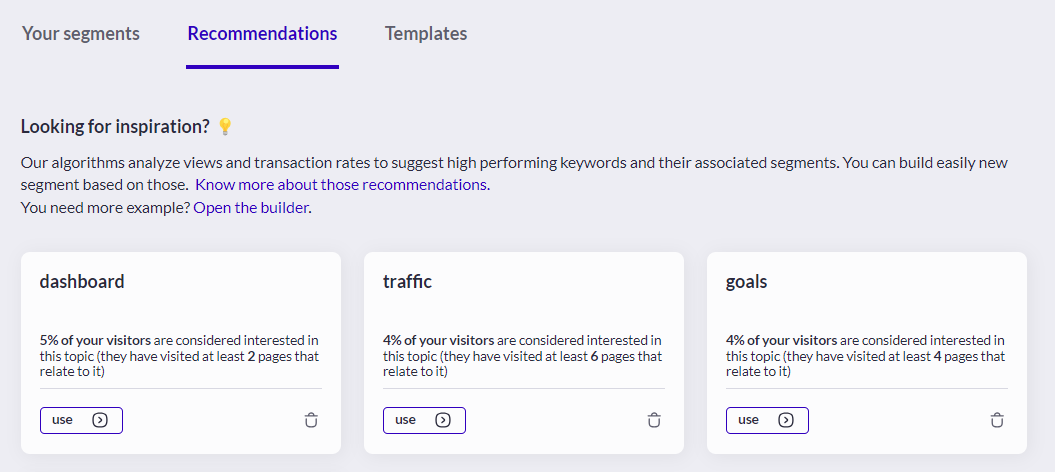Click the Looking for inspiration heading
This screenshot has width=1055, height=472.
pos(116,126)
